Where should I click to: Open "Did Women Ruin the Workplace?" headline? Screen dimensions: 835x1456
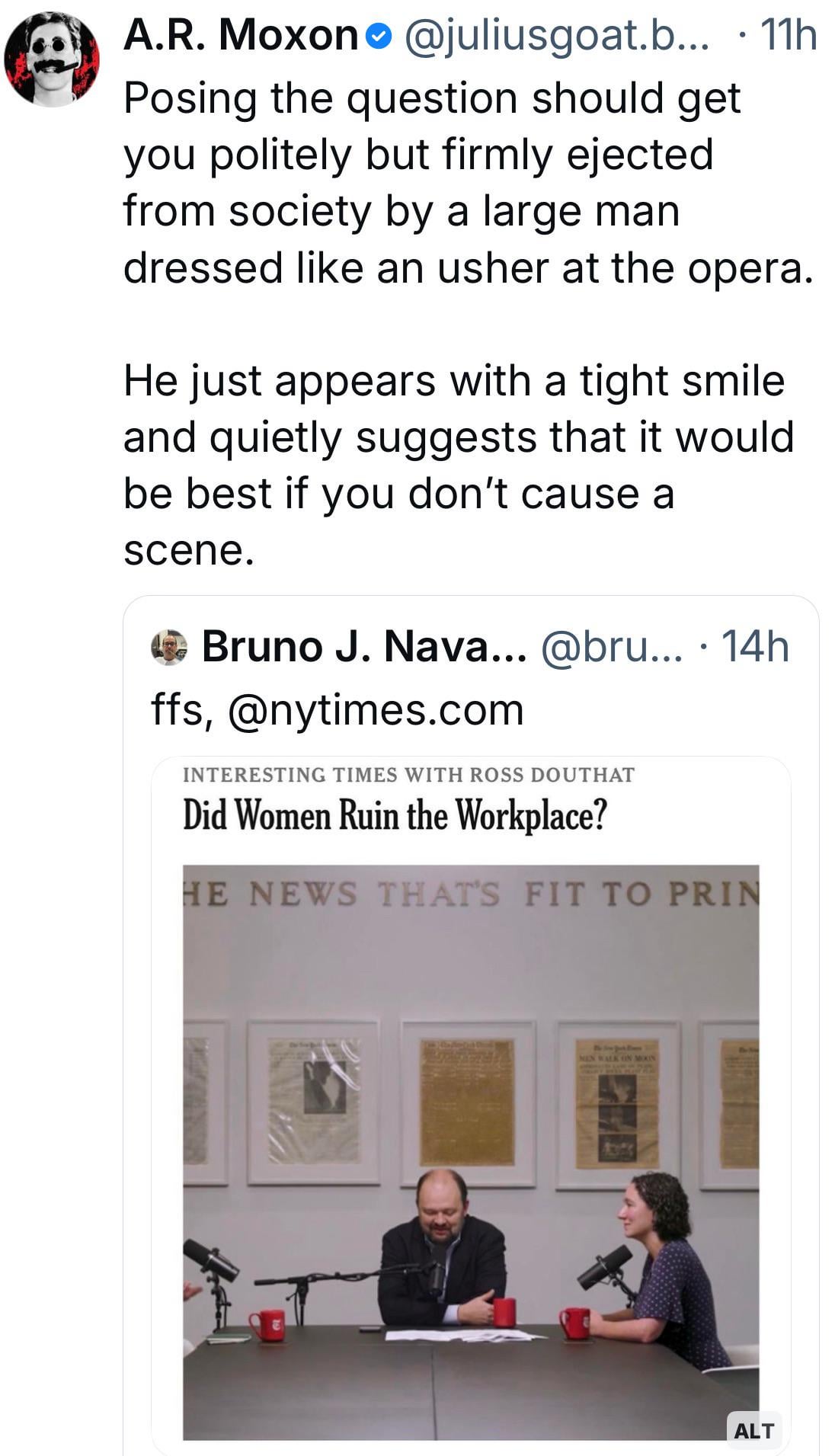[395, 815]
